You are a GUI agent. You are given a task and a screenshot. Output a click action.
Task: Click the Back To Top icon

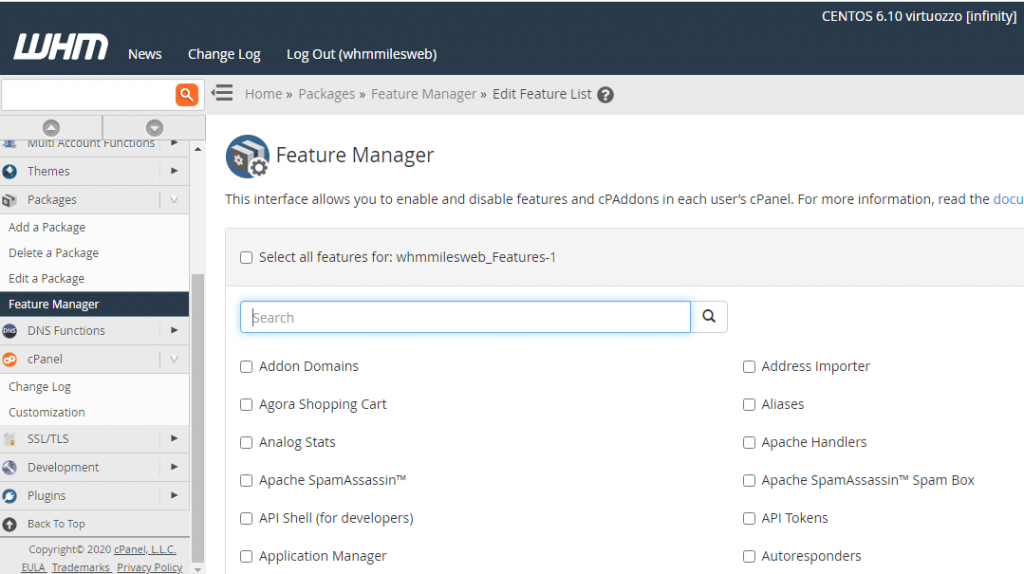[10, 524]
